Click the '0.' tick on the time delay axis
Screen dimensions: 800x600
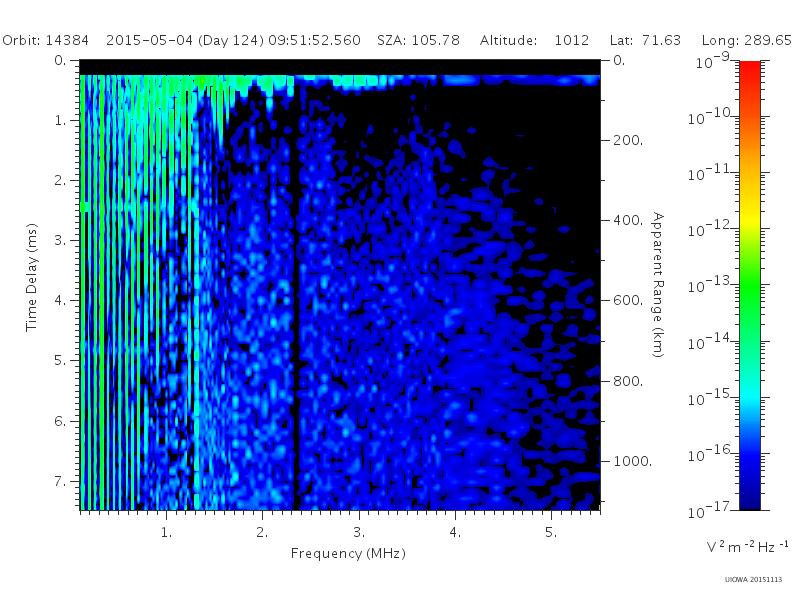[60, 60]
